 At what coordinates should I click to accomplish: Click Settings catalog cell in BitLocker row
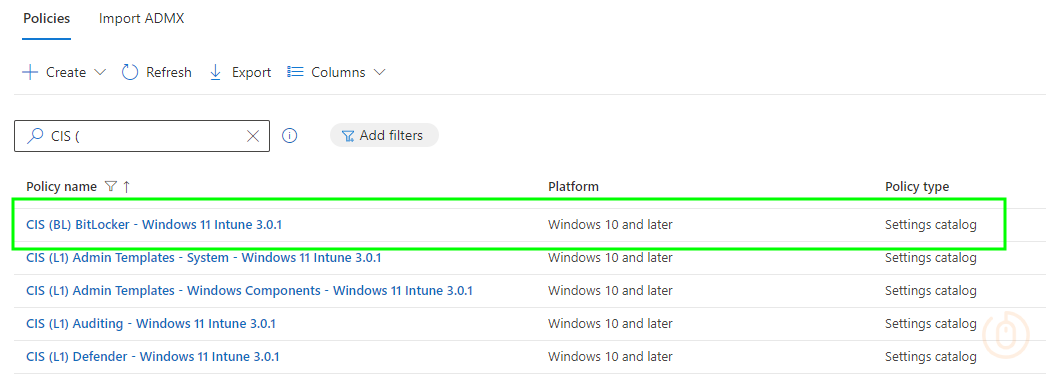tap(931, 225)
